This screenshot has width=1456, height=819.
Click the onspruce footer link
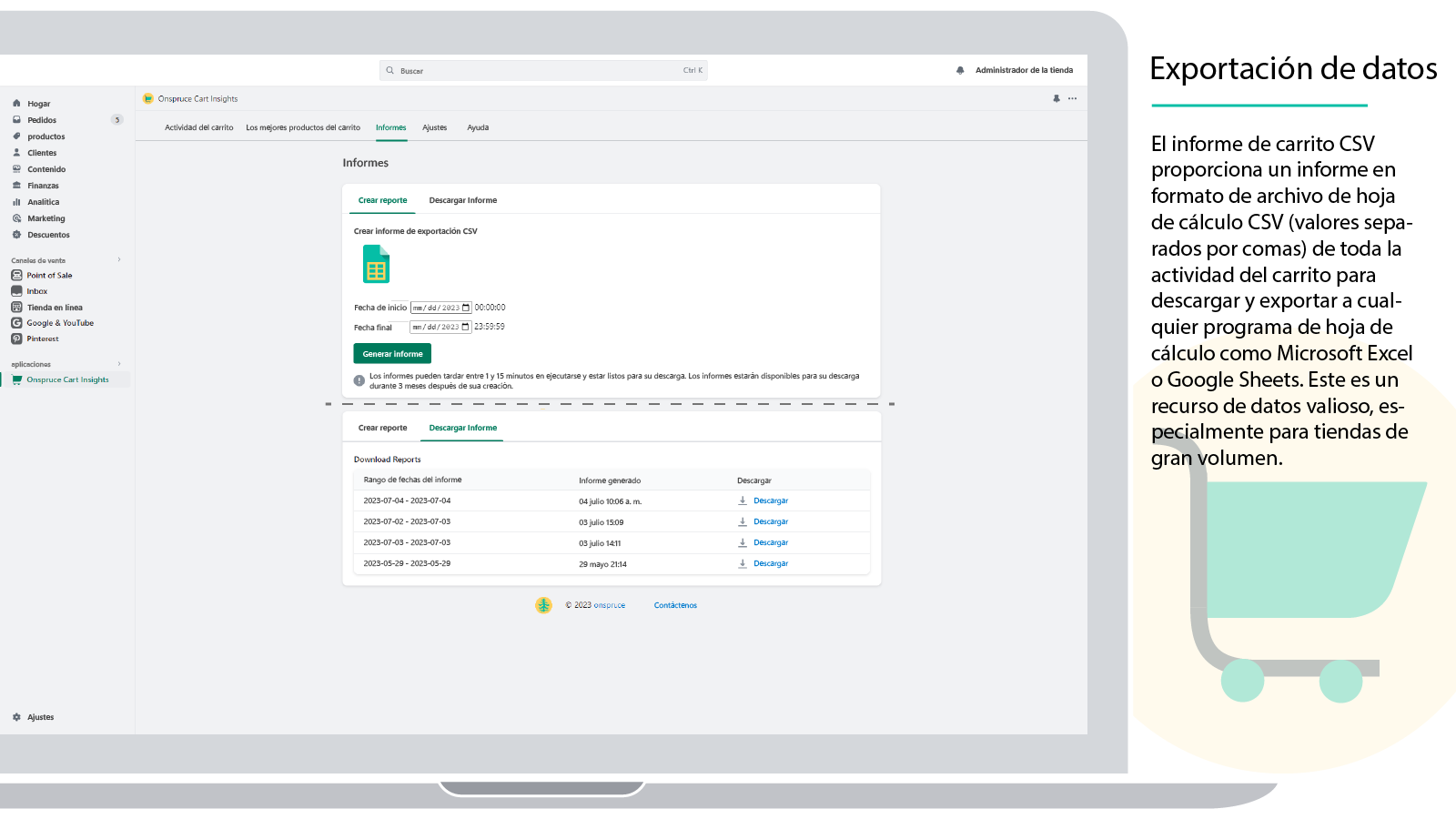(x=610, y=605)
